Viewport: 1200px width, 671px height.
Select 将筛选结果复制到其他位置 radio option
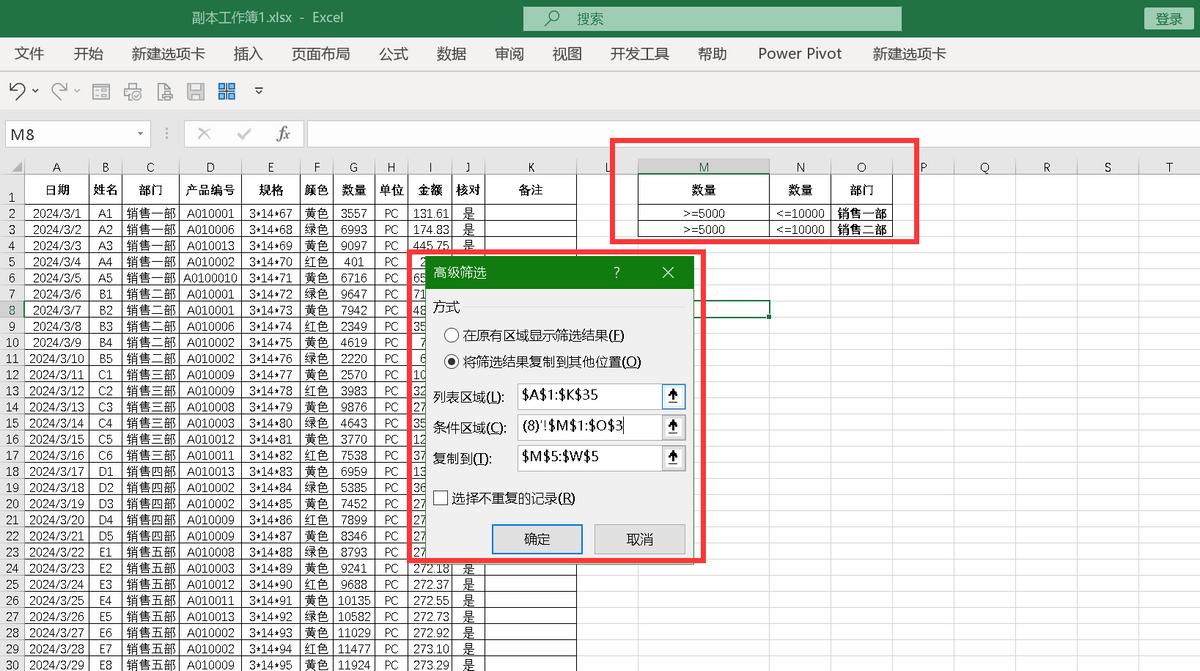[x=452, y=362]
